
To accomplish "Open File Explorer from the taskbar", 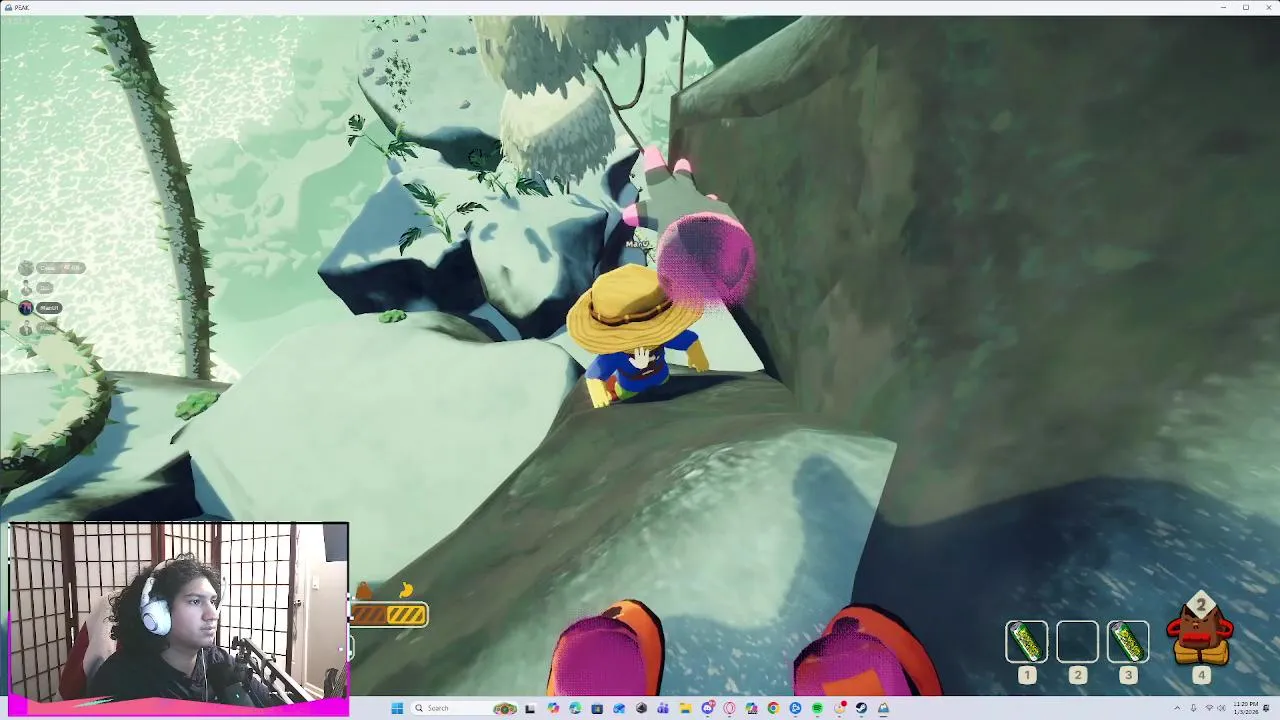I will point(685,708).
